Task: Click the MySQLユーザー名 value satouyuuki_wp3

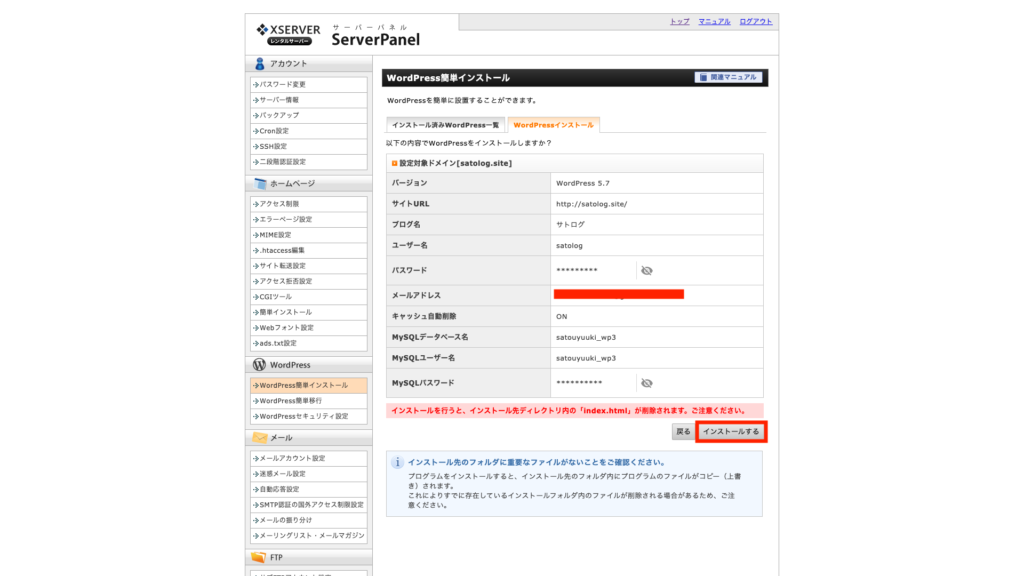Action: pos(586,359)
